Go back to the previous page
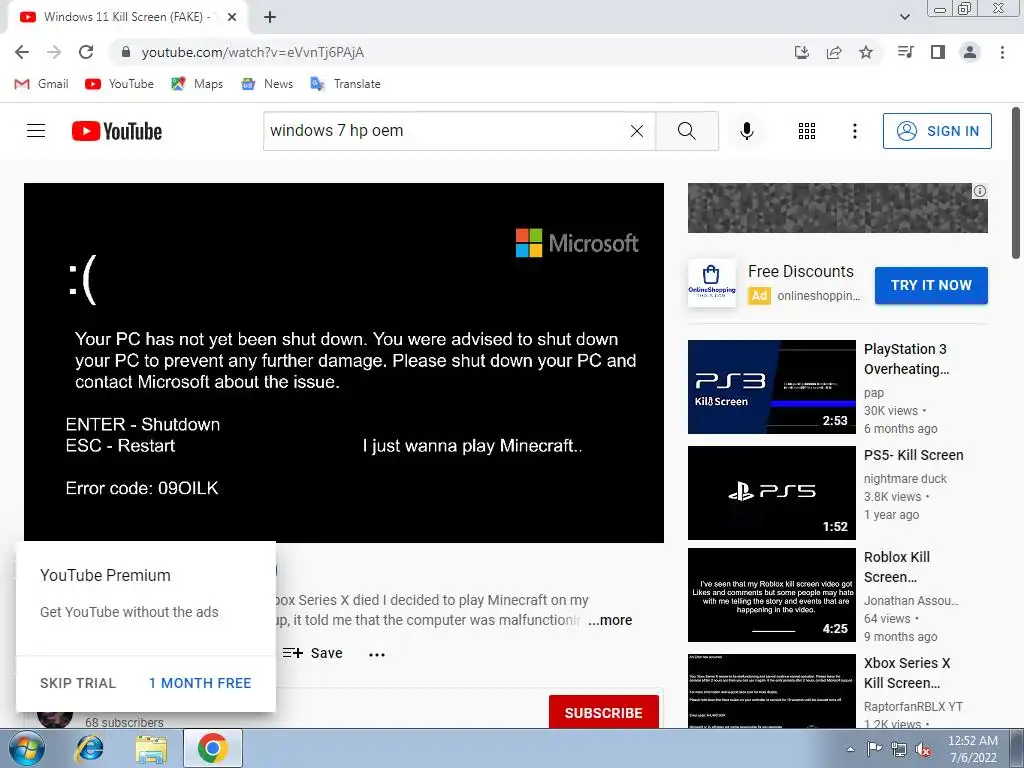Screen dimensions: 1024x768 click(22, 52)
